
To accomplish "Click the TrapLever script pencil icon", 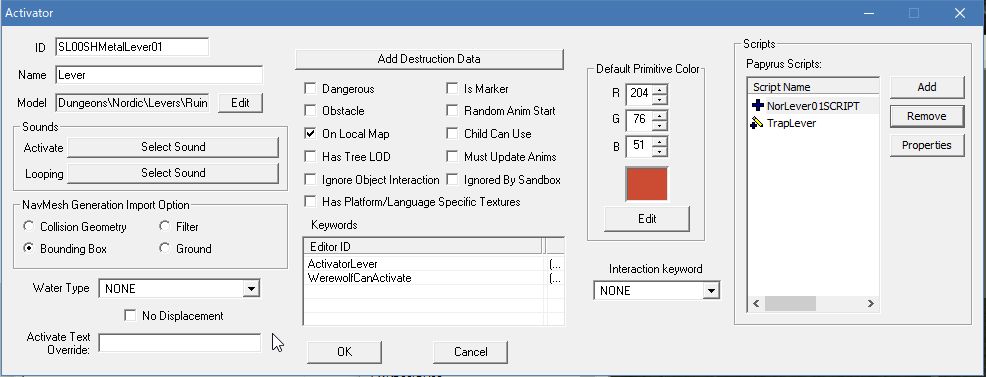I will click(x=757, y=123).
